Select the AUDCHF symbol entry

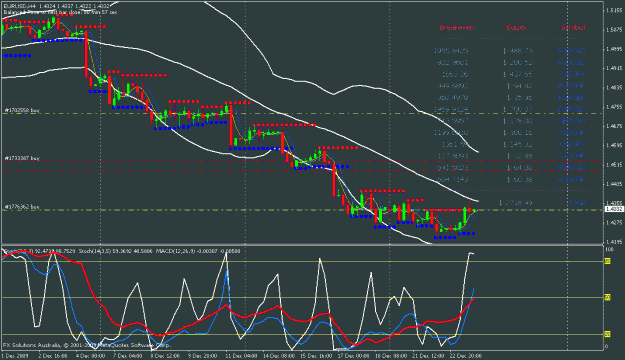571,179
